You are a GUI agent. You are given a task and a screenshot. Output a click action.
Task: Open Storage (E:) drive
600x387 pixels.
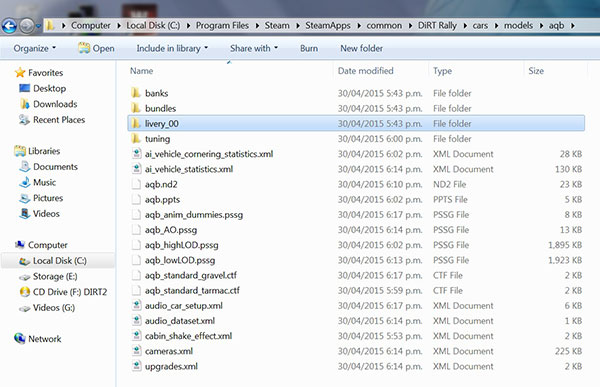[48, 276]
